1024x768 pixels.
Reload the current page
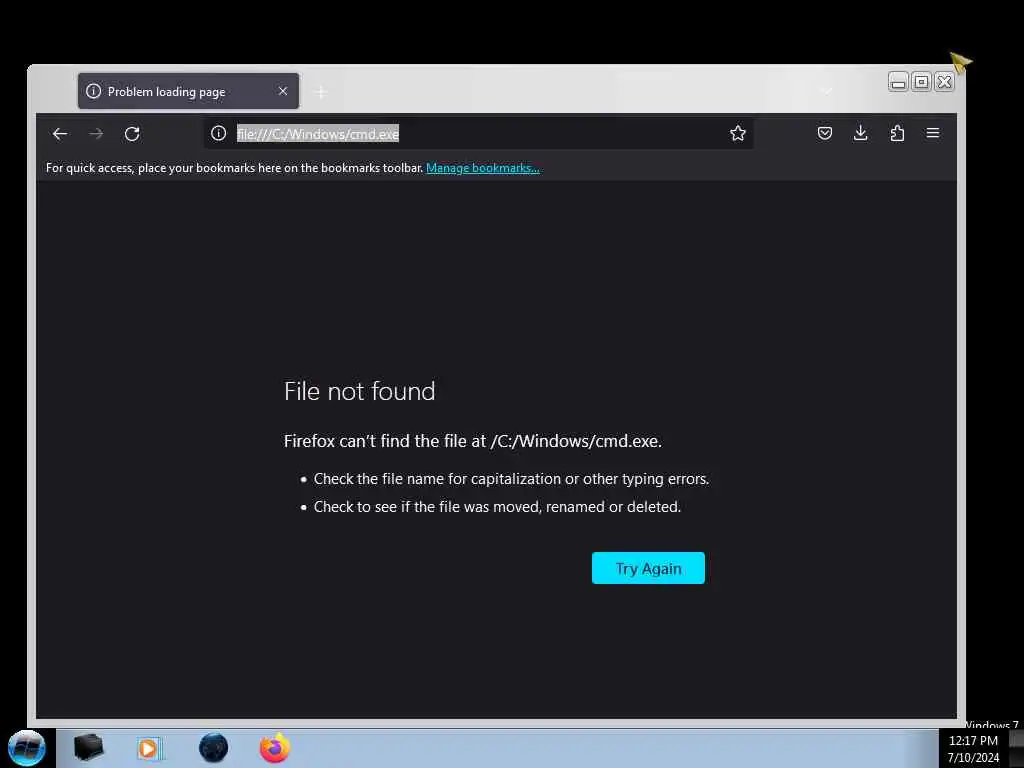(132, 134)
